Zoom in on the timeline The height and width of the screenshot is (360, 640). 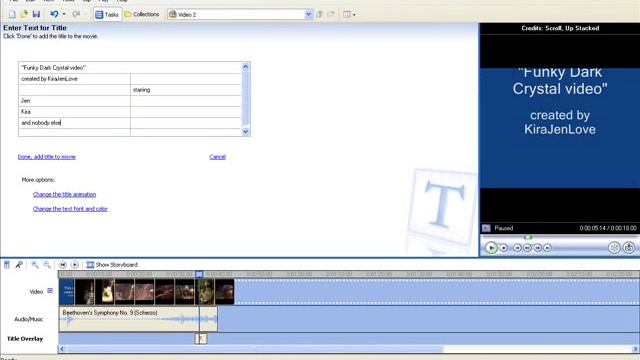pyautogui.click(x=35, y=265)
